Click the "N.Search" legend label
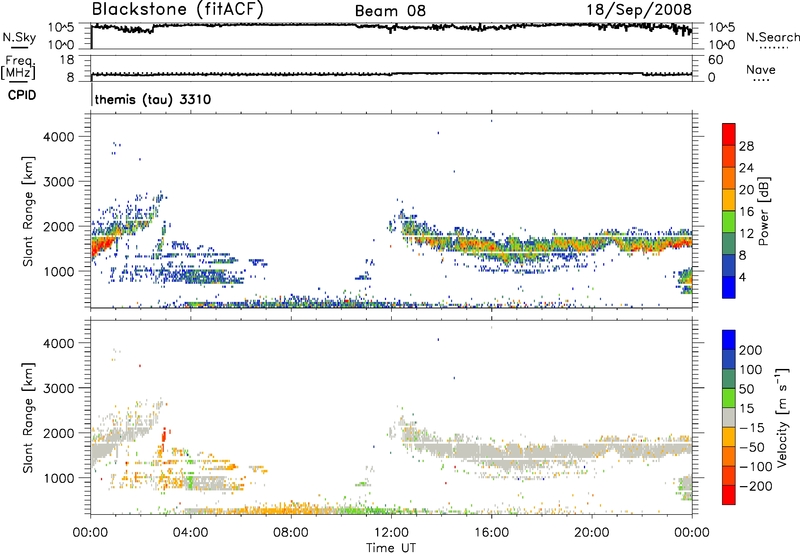This screenshot has height=554, width=800. point(772,37)
